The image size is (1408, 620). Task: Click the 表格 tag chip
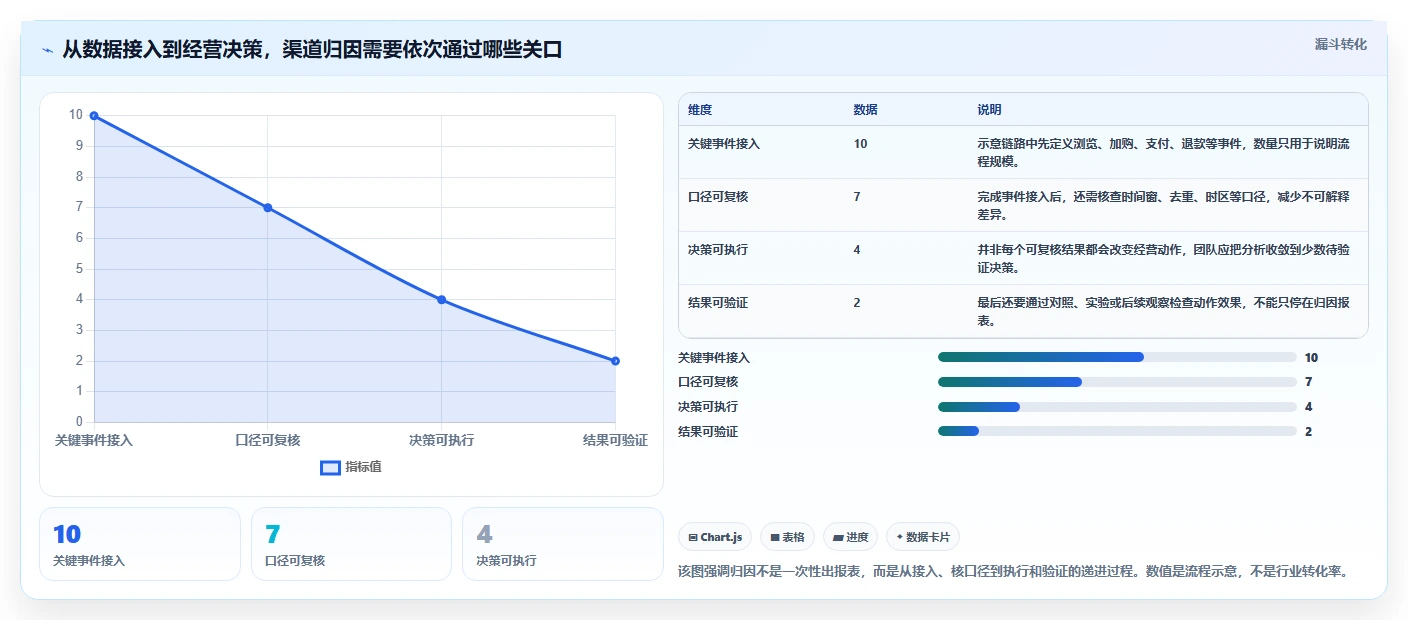788,537
